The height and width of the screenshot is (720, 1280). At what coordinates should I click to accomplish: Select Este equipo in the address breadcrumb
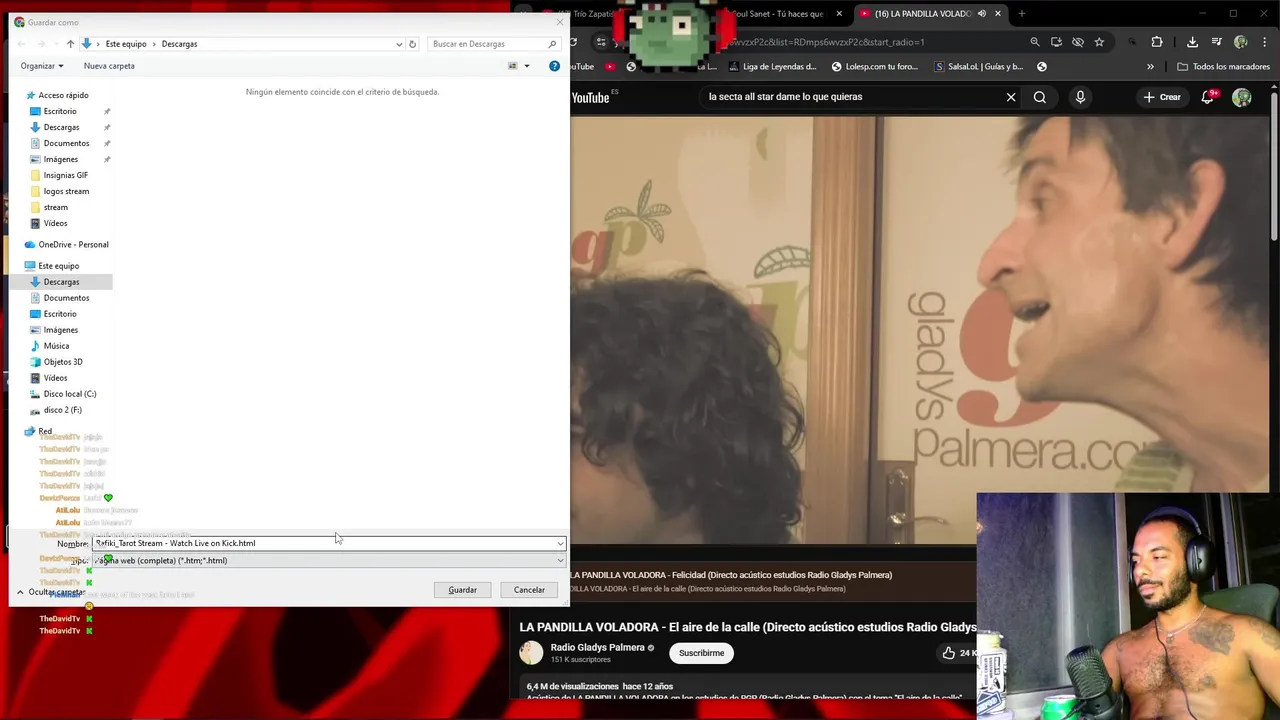pos(126,44)
